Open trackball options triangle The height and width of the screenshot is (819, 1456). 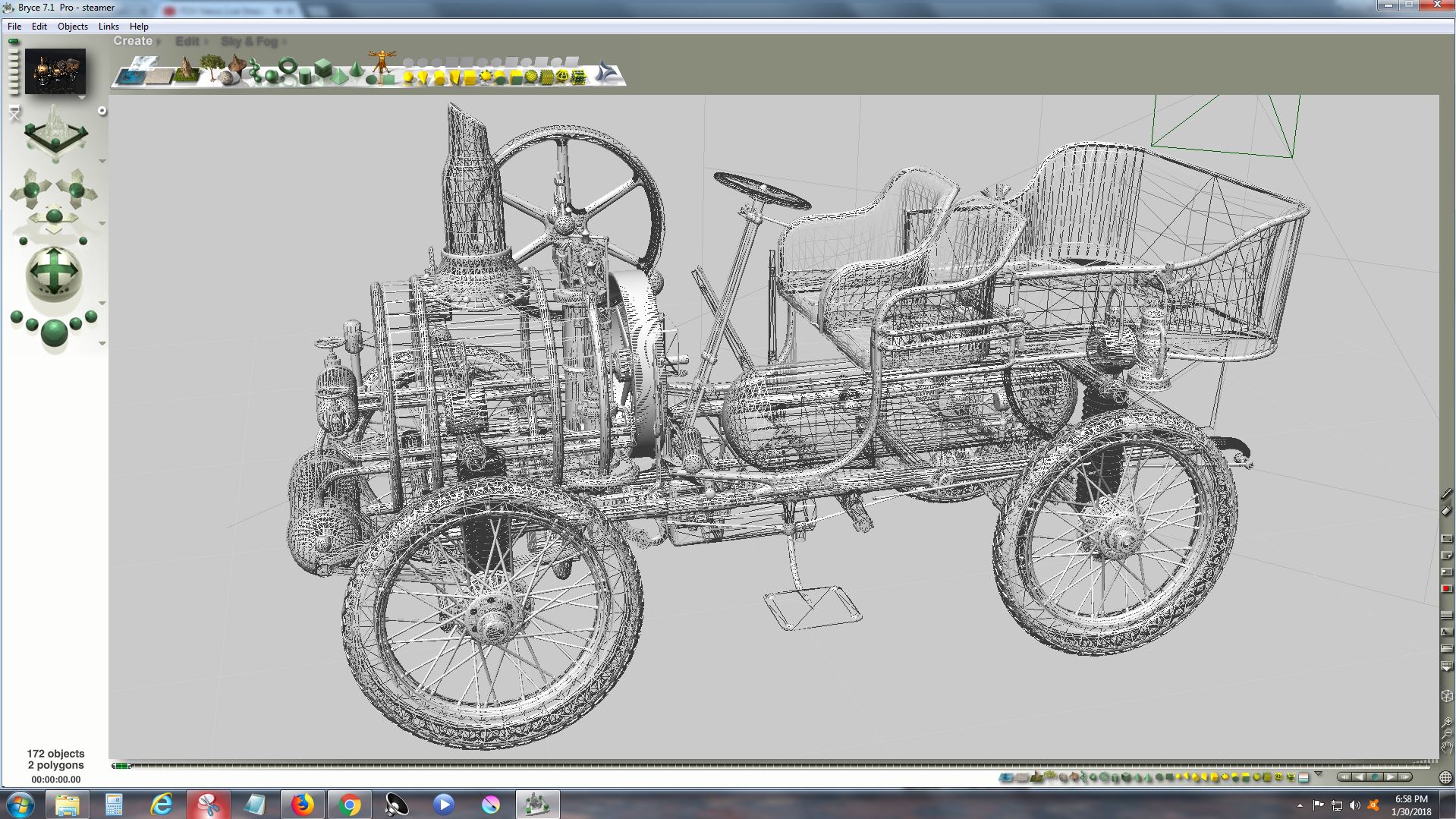(x=102, y=303)
